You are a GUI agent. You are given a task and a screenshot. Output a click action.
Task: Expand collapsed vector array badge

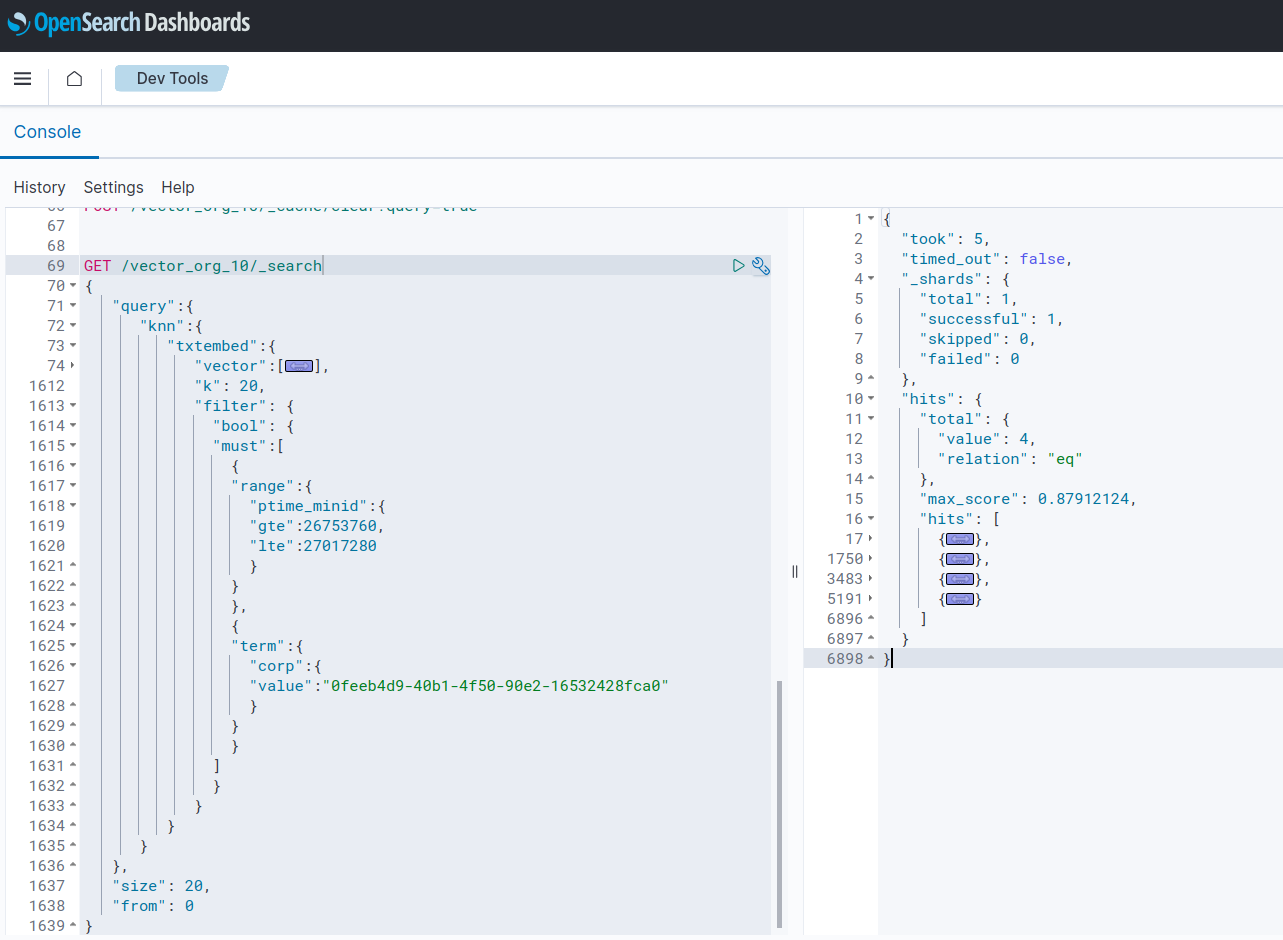pyautogui.click(x=298, y=366)
